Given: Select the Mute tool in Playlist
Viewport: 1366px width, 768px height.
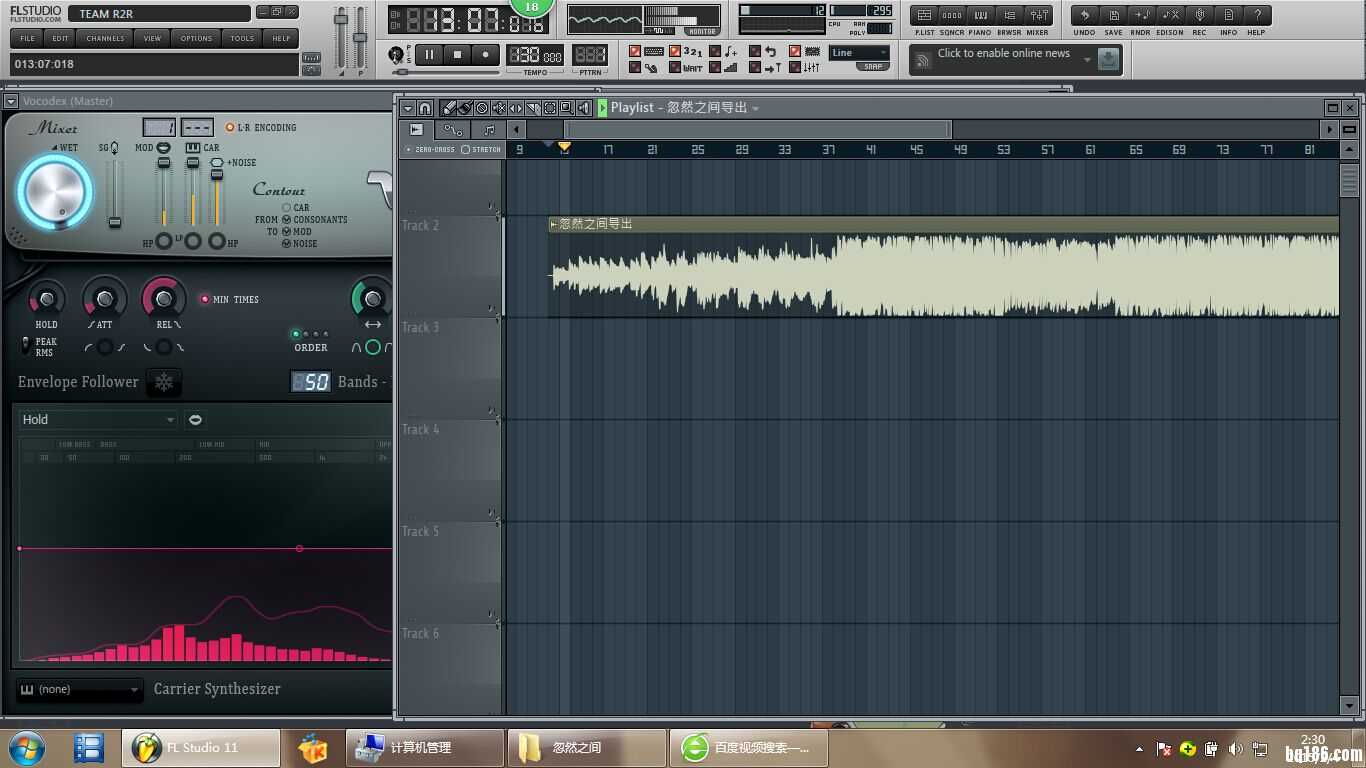Looking at the screenshot, I should [499, 108].
